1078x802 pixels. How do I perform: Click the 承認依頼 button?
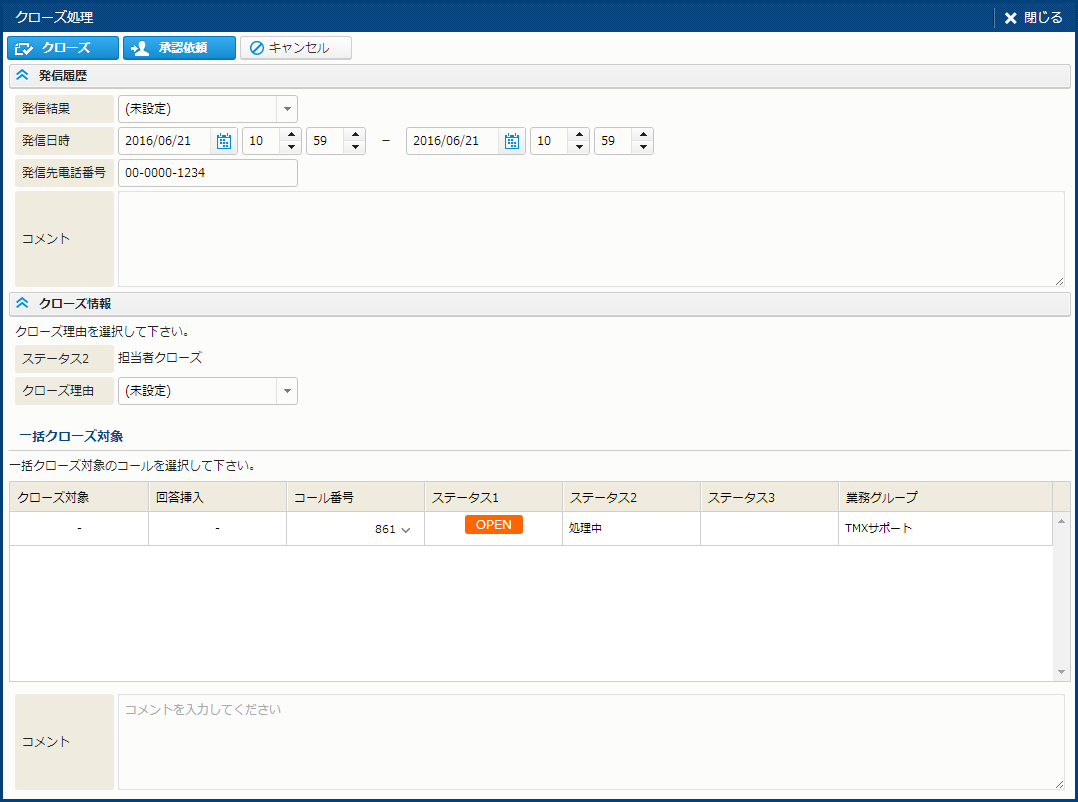[x=179, y=48]
